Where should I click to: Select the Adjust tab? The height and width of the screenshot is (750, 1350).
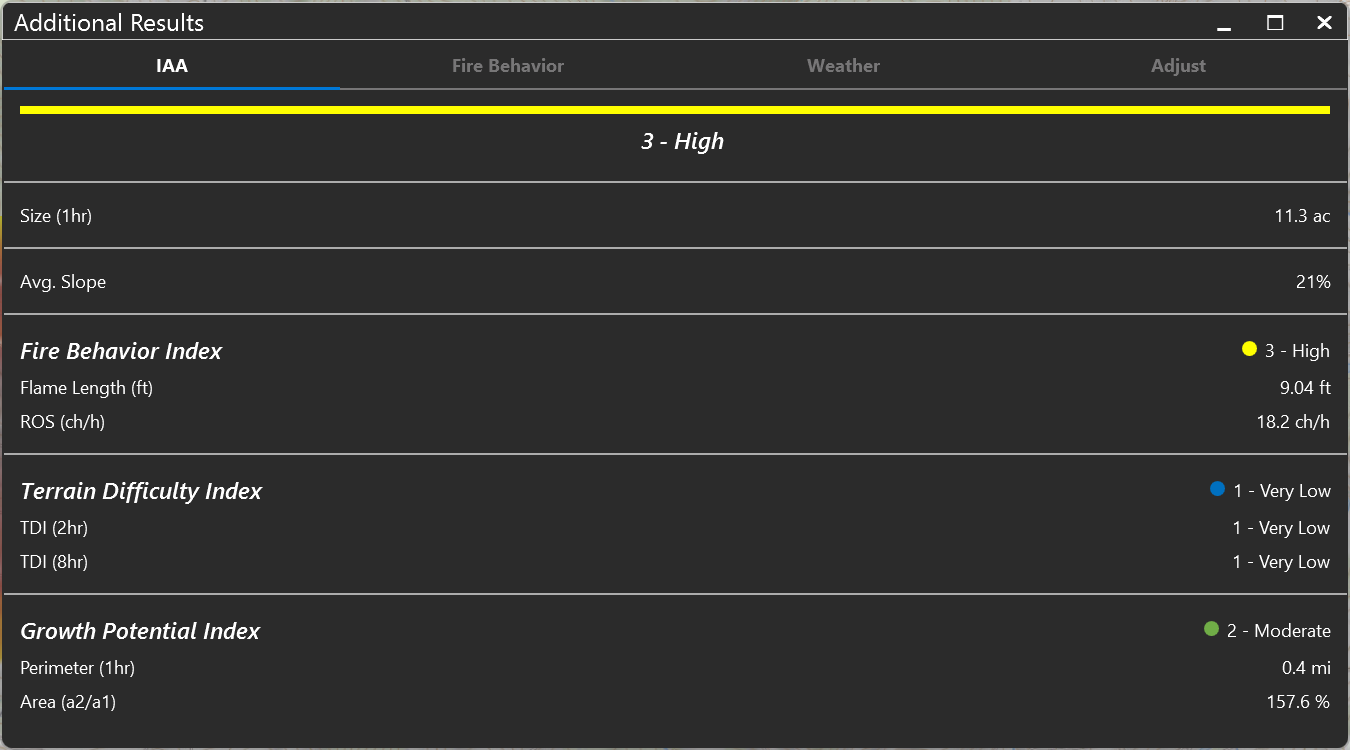coord(1178,66)
